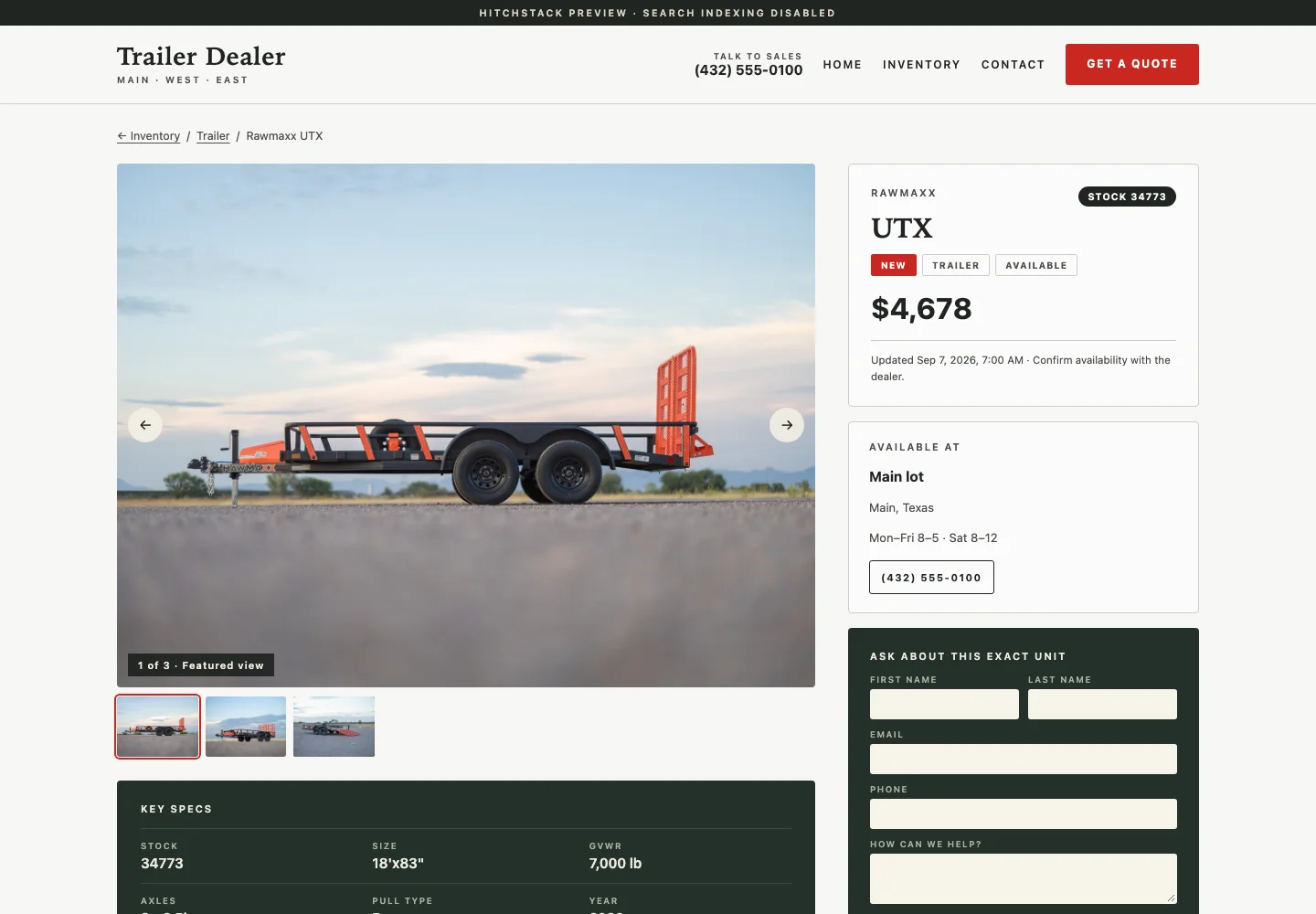Click the size value 18'x83"
1316x914 pixels.
[398, 864]
